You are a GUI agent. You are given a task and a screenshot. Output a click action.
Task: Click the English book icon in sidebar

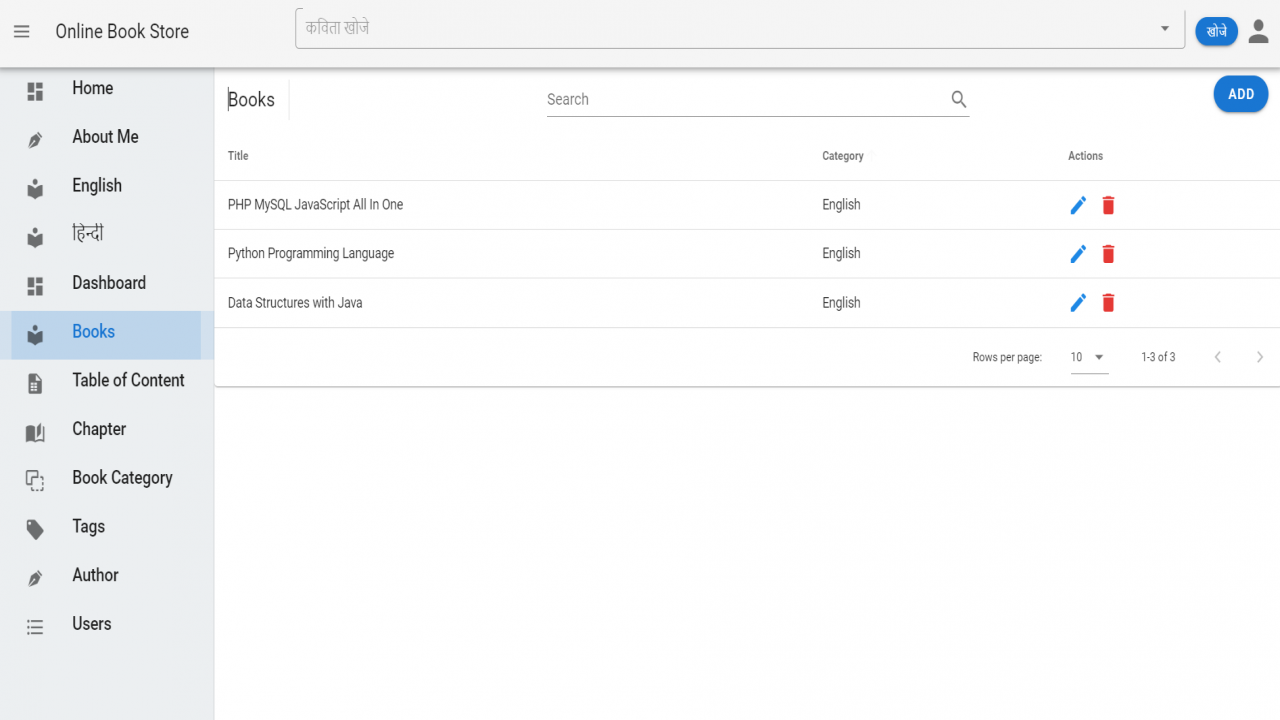click(x=35, y=189)
